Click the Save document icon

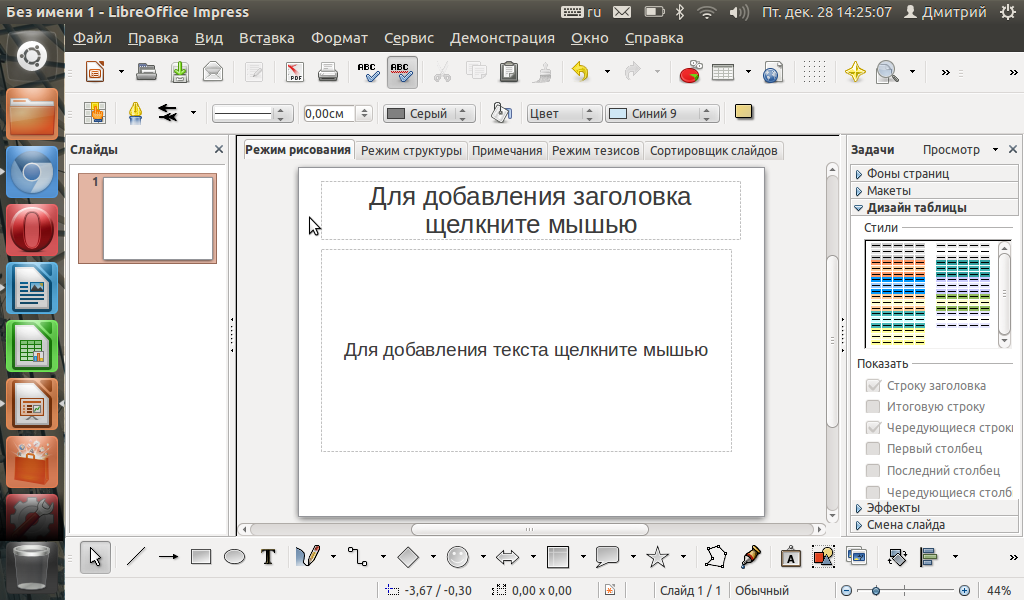pos(180,72)
